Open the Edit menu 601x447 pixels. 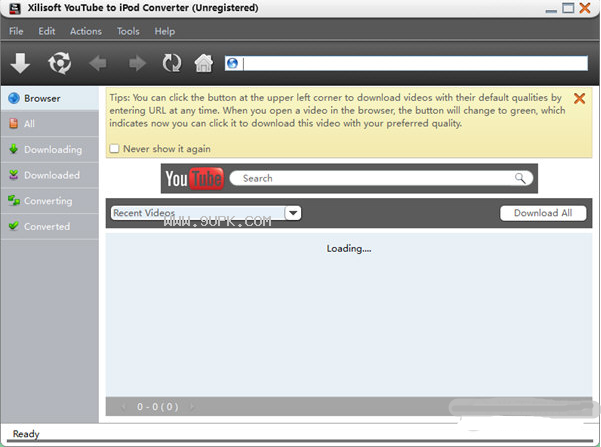pyautogui.click(x=46, y=31)
